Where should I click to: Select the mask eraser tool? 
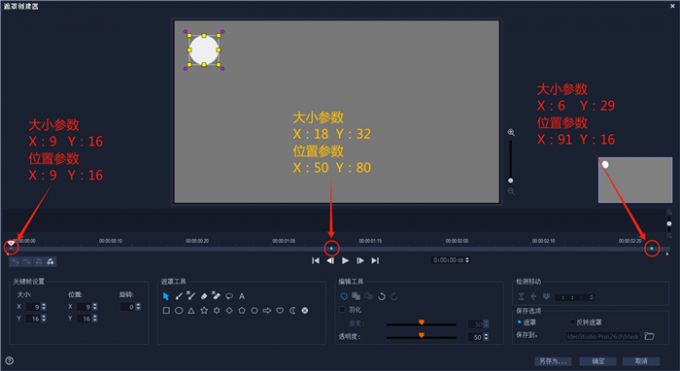204,296
